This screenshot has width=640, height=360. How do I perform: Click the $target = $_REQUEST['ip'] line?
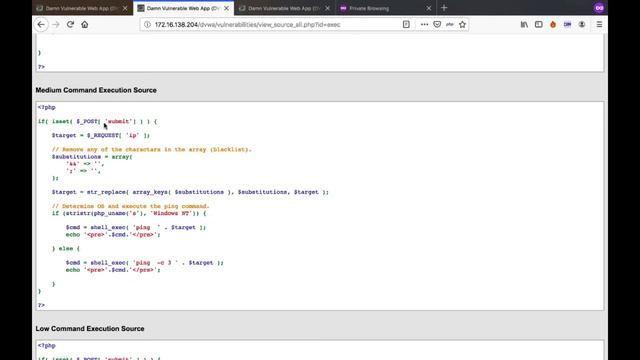coord(101,135)
